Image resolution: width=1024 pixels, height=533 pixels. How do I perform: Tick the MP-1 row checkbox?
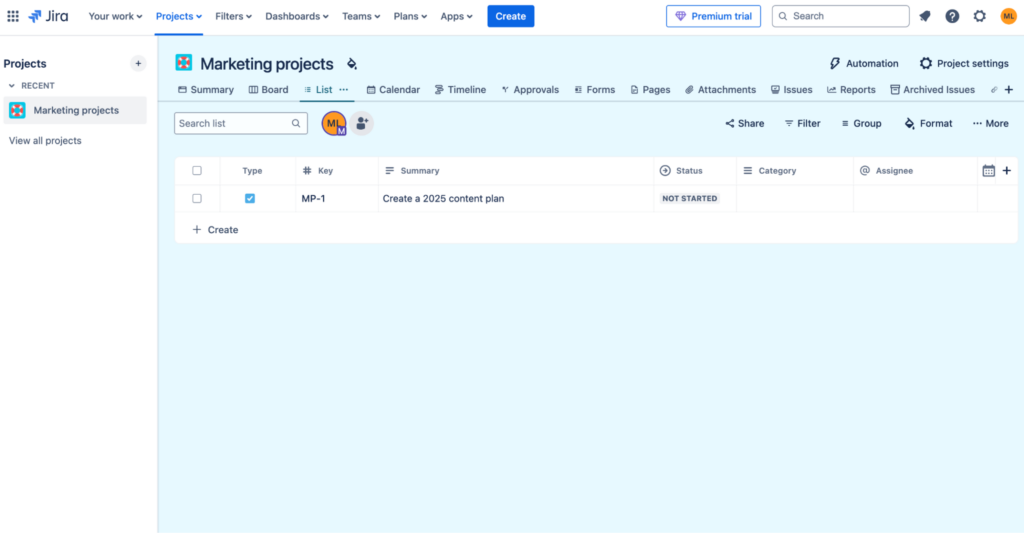click(197, 199)
